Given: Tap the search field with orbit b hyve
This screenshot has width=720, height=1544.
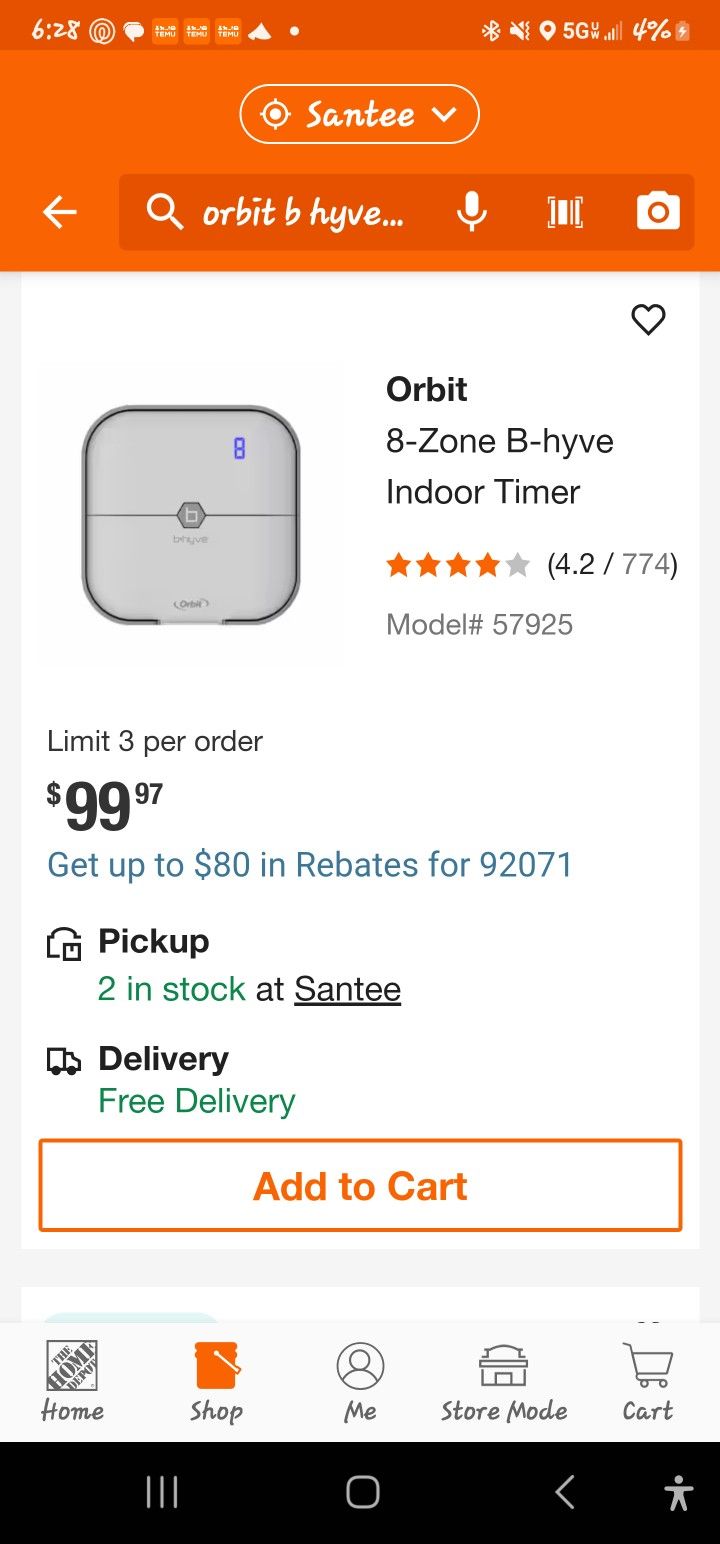Looking at the screenshot, I should [305, 212].
